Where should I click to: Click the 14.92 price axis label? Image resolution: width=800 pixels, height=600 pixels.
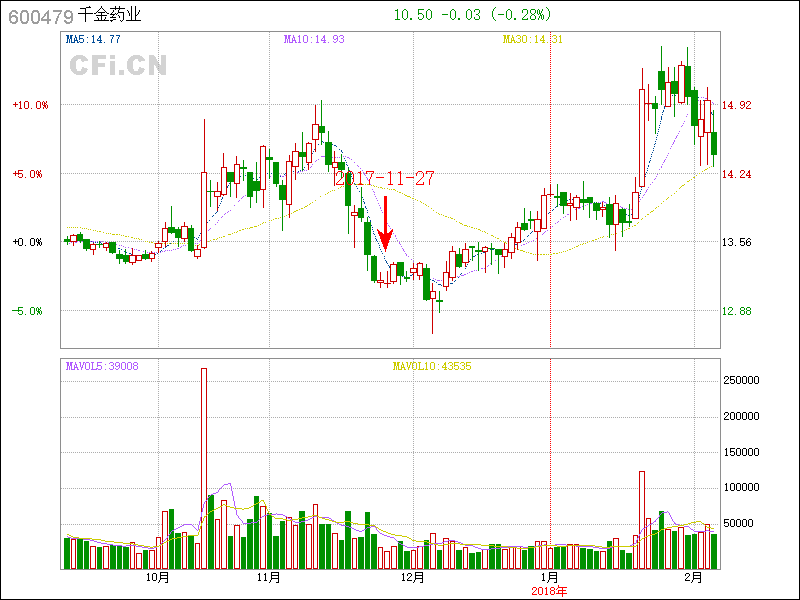[736, 105]
